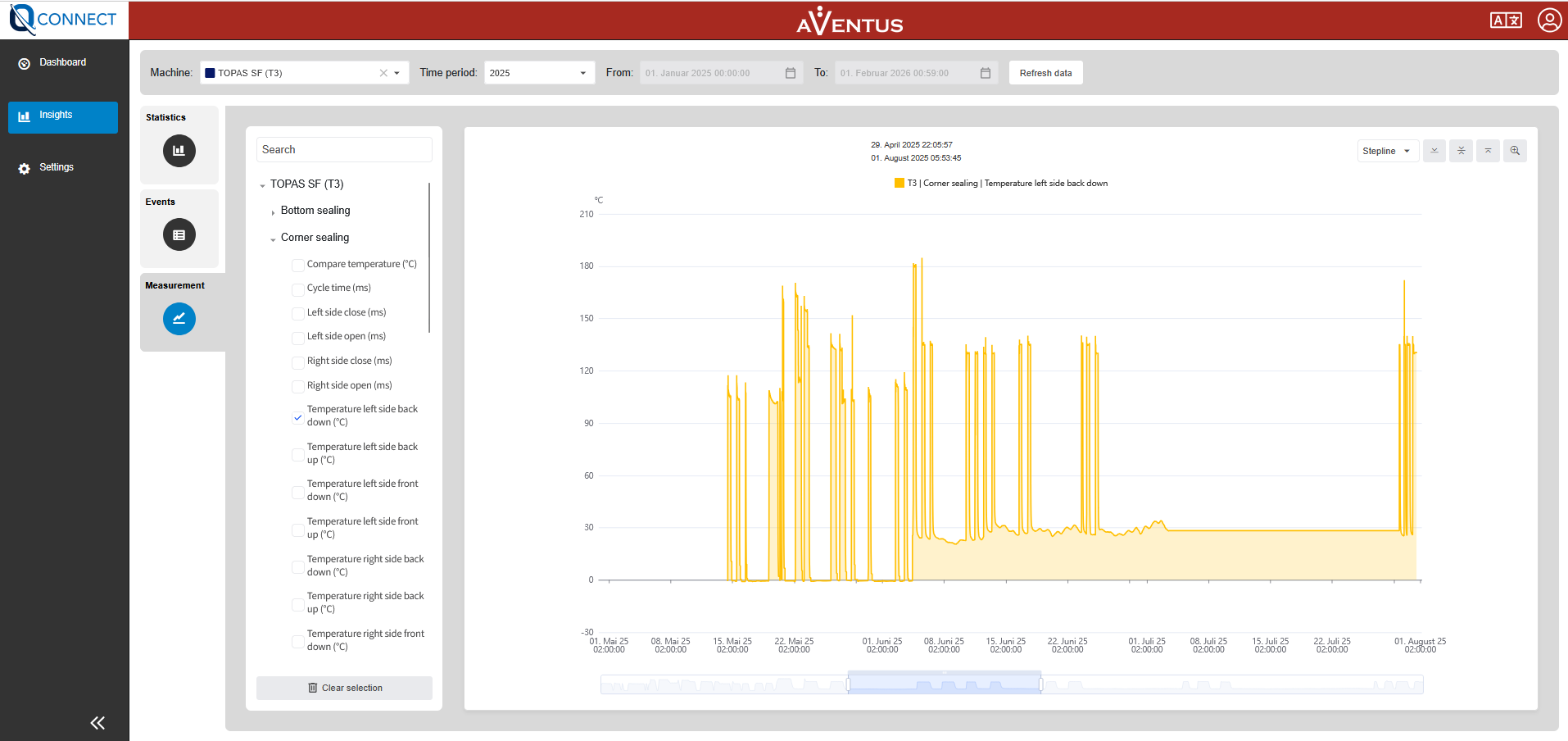1568x741 pixels.
Task: Open the Stepline chart type dropdown
Action: coord(1387,151)
